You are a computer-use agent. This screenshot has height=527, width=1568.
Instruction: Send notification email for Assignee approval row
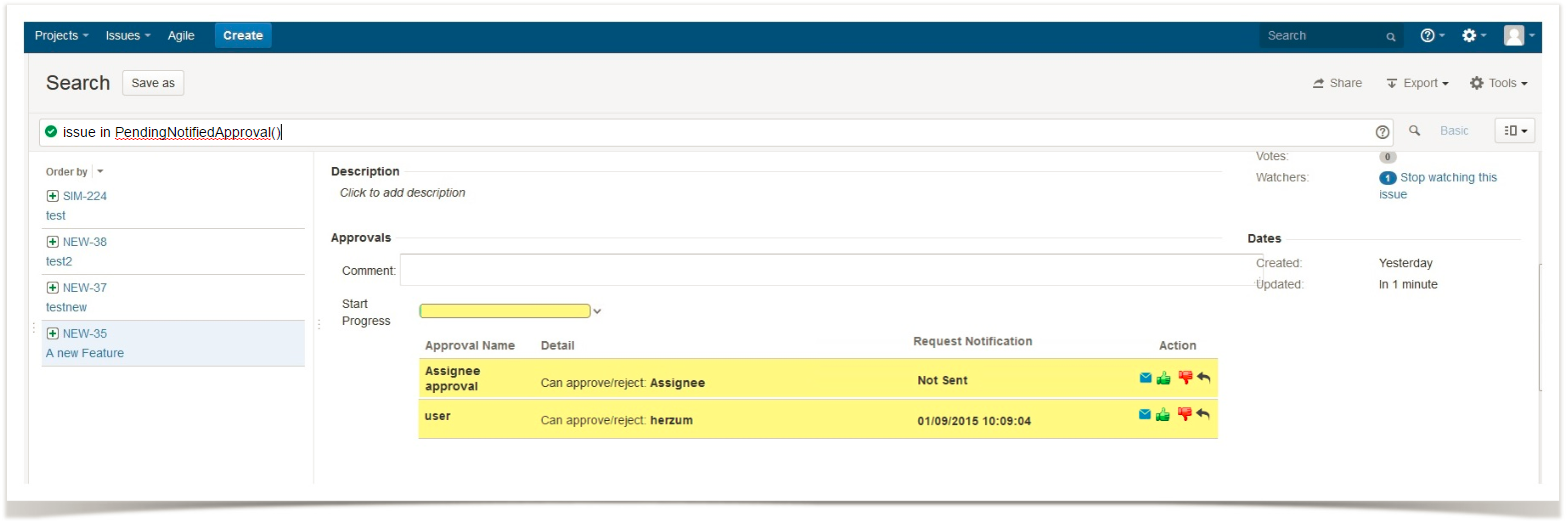[x=1145, y=378]
